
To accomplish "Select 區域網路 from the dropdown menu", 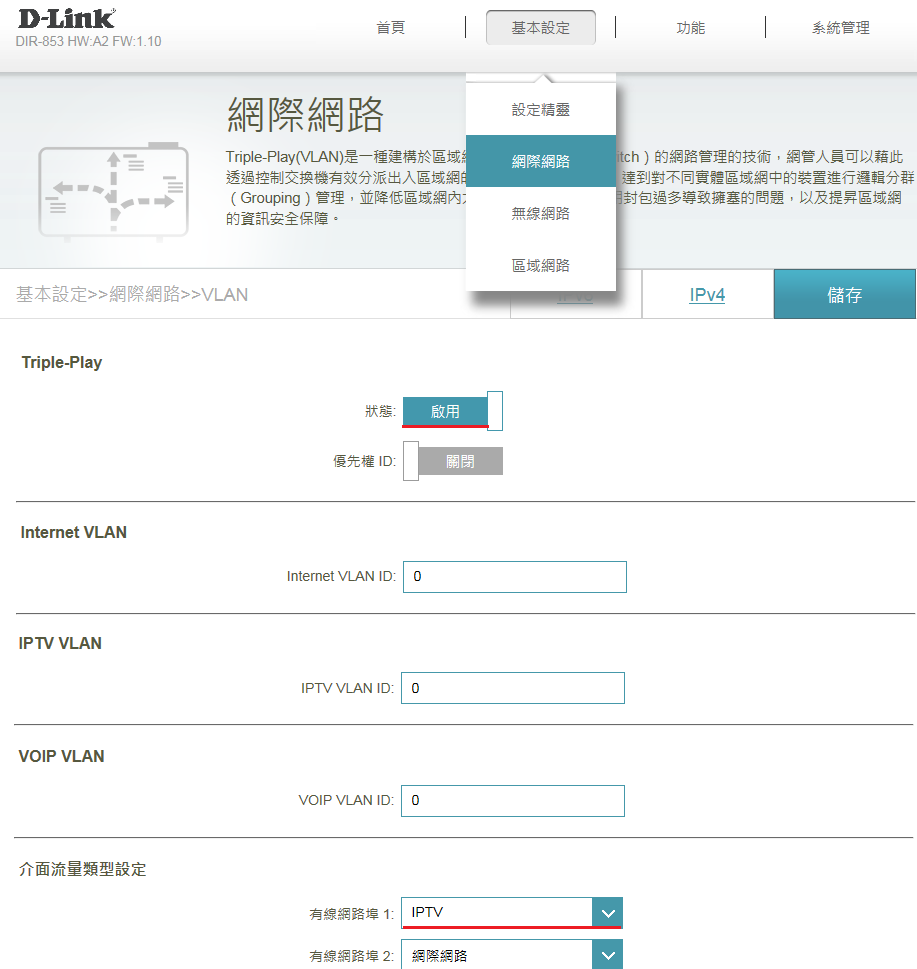I will tap(540, 265).
